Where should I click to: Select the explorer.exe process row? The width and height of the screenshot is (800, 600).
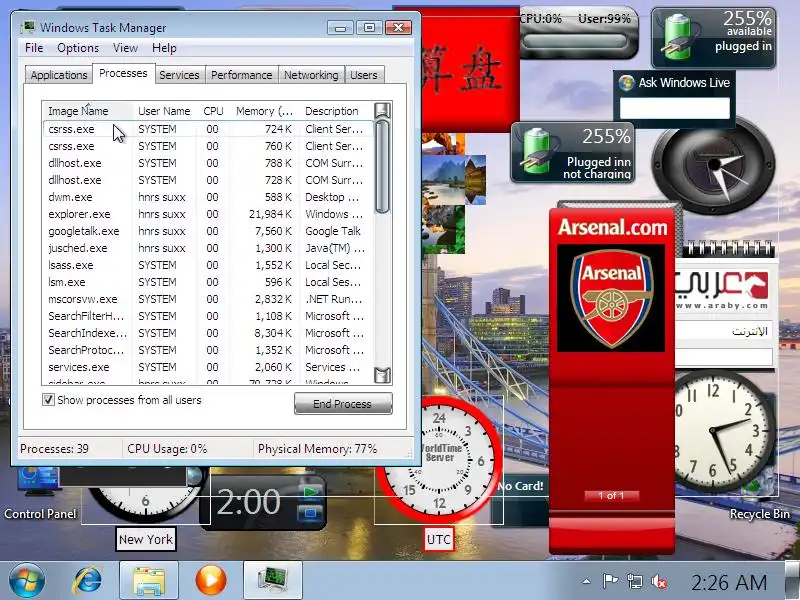[x=208, y=214]
